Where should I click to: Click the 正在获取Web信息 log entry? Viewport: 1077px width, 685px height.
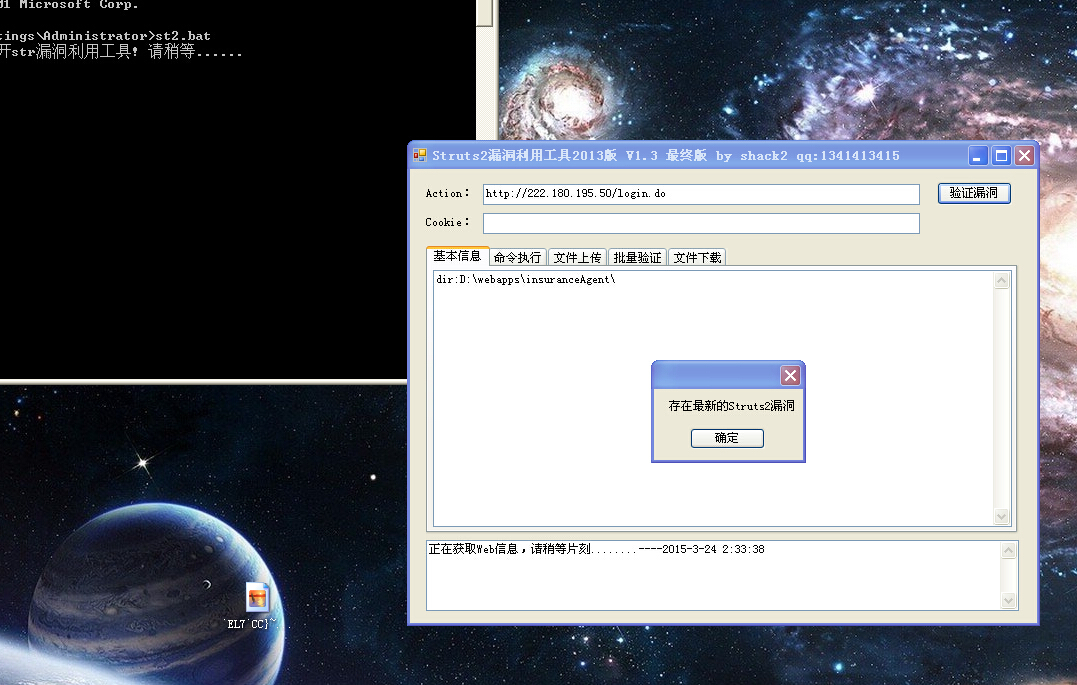596,549
